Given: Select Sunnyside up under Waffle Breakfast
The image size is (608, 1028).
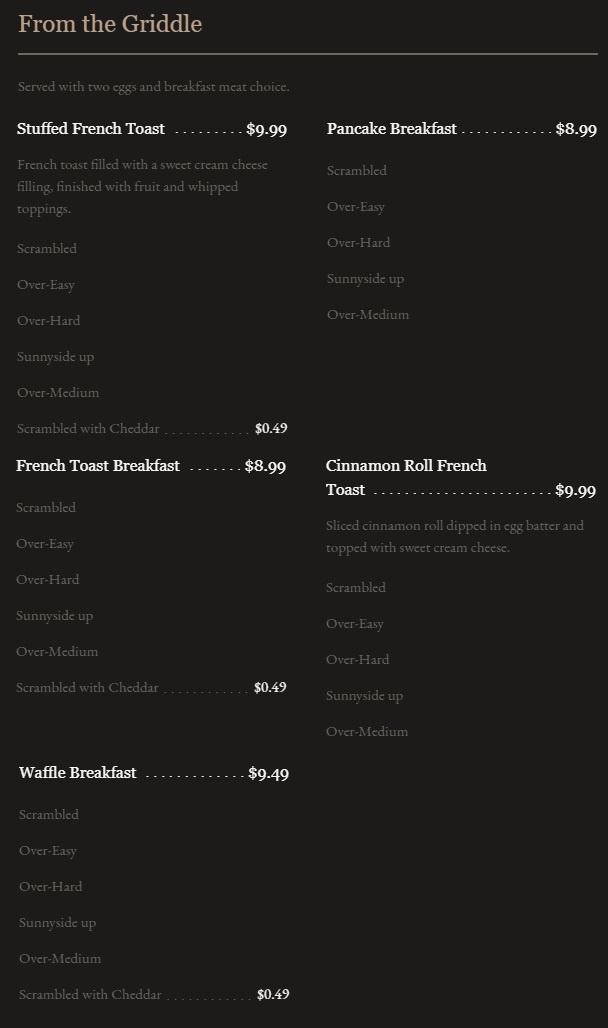Looking at the screenshot, I should tap(57, 923).
